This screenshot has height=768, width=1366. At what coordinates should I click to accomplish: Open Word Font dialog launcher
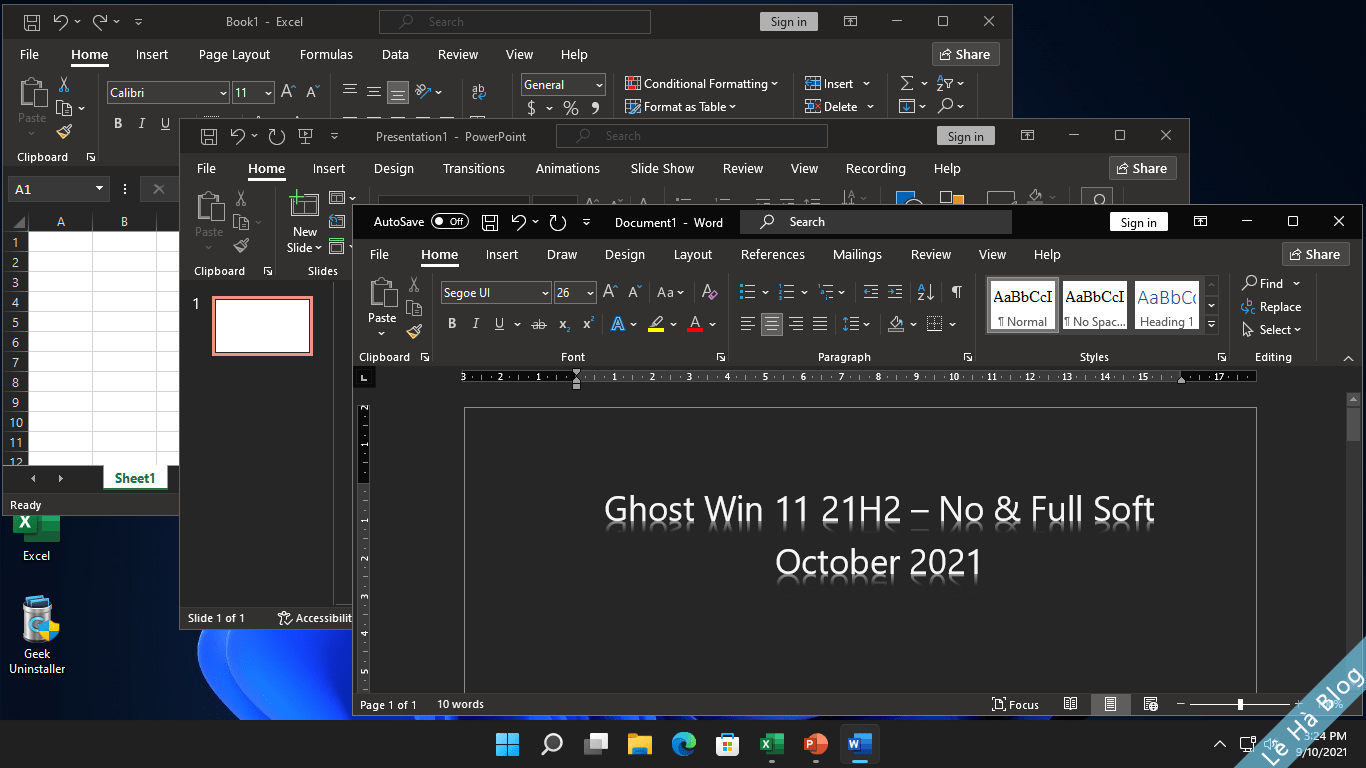click(x=721, y=357)
